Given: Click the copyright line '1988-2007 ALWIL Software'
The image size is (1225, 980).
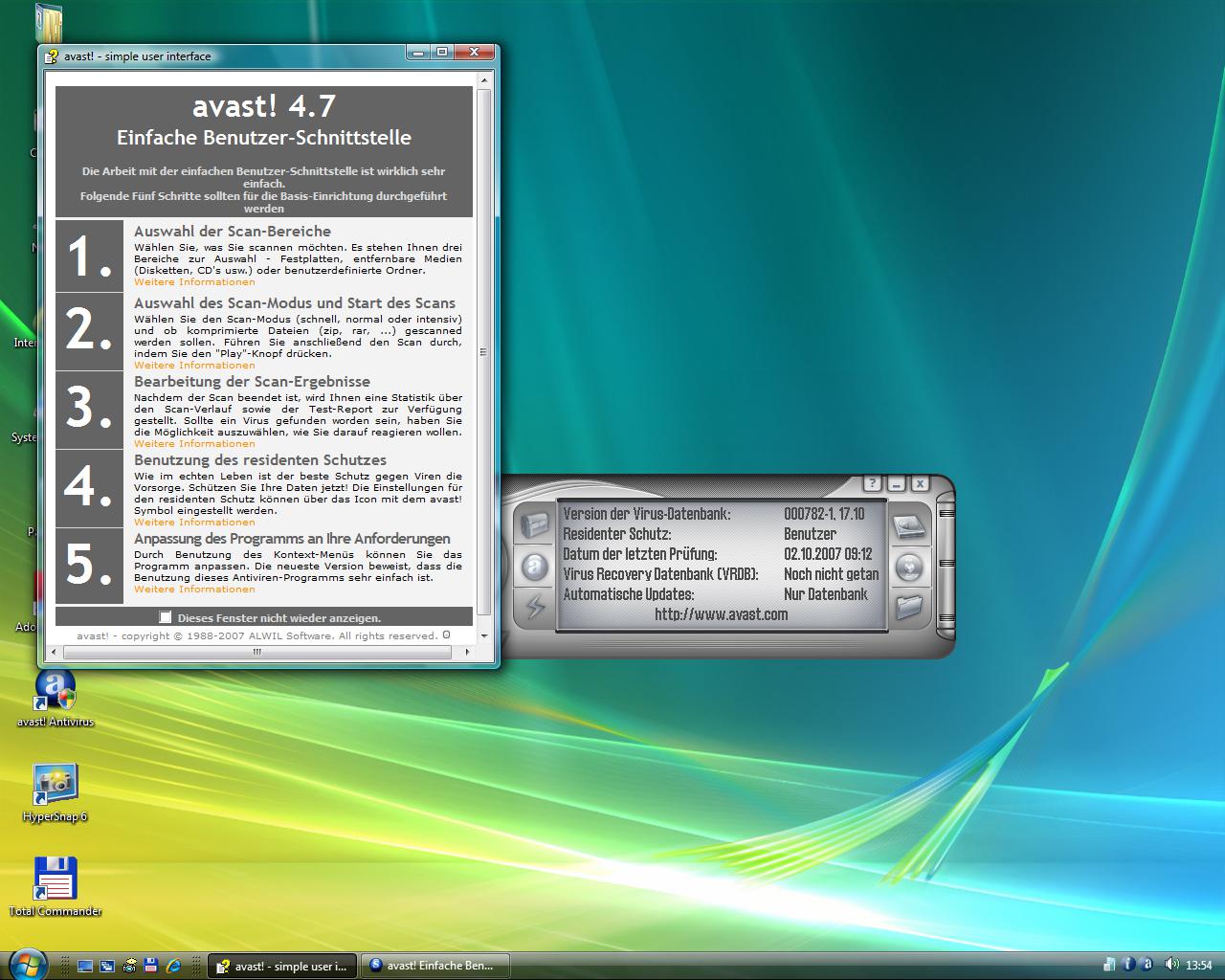Looking at the screenshot, I should (x=256, y=635).
